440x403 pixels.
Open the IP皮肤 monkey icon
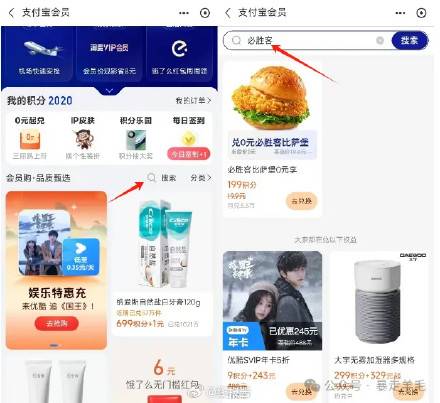(83, 139)
